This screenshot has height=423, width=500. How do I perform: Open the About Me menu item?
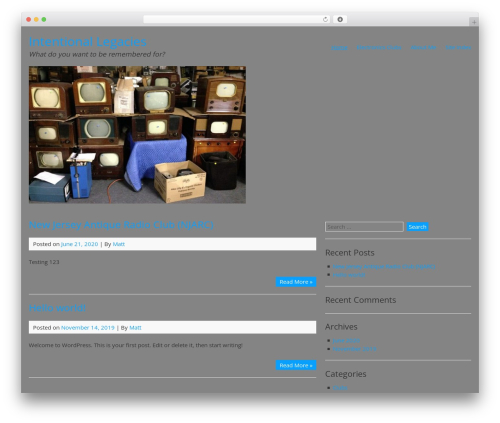click(x=423, y=48)
